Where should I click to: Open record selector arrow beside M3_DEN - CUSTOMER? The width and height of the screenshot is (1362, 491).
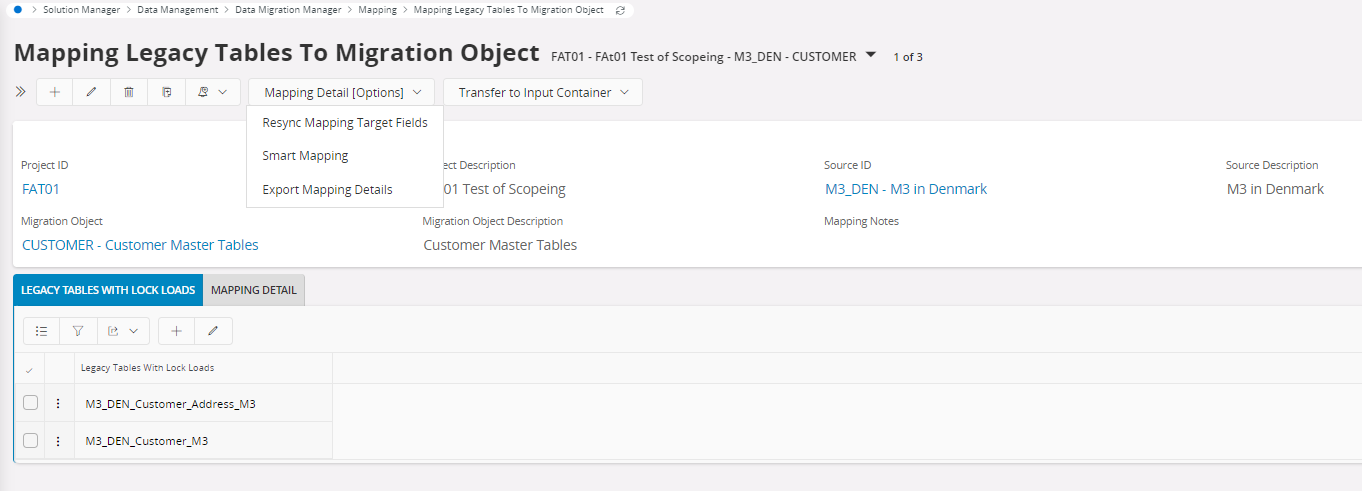pyautogui.click(x=870, y=55)
